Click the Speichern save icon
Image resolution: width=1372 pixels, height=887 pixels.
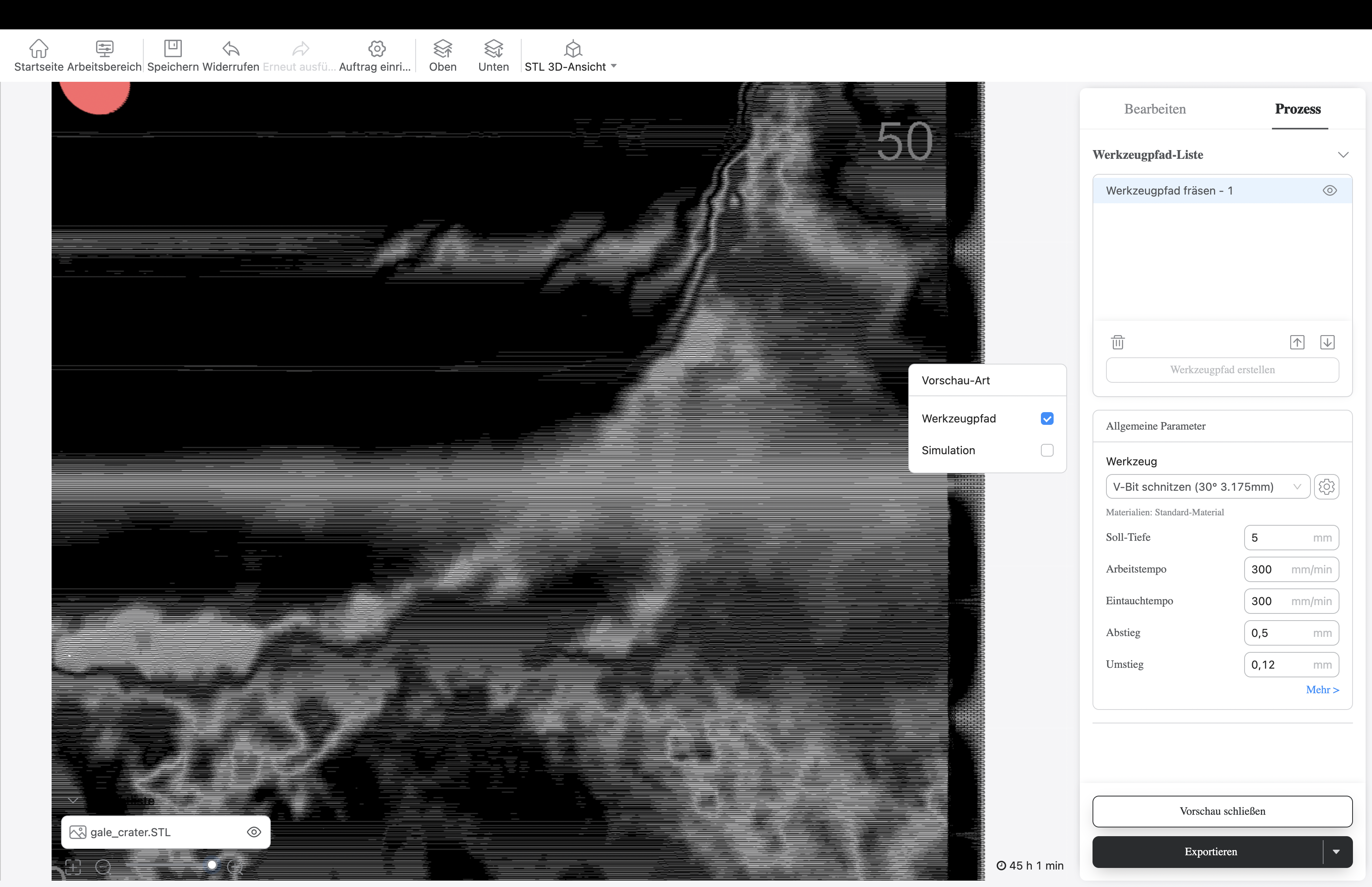173,49
